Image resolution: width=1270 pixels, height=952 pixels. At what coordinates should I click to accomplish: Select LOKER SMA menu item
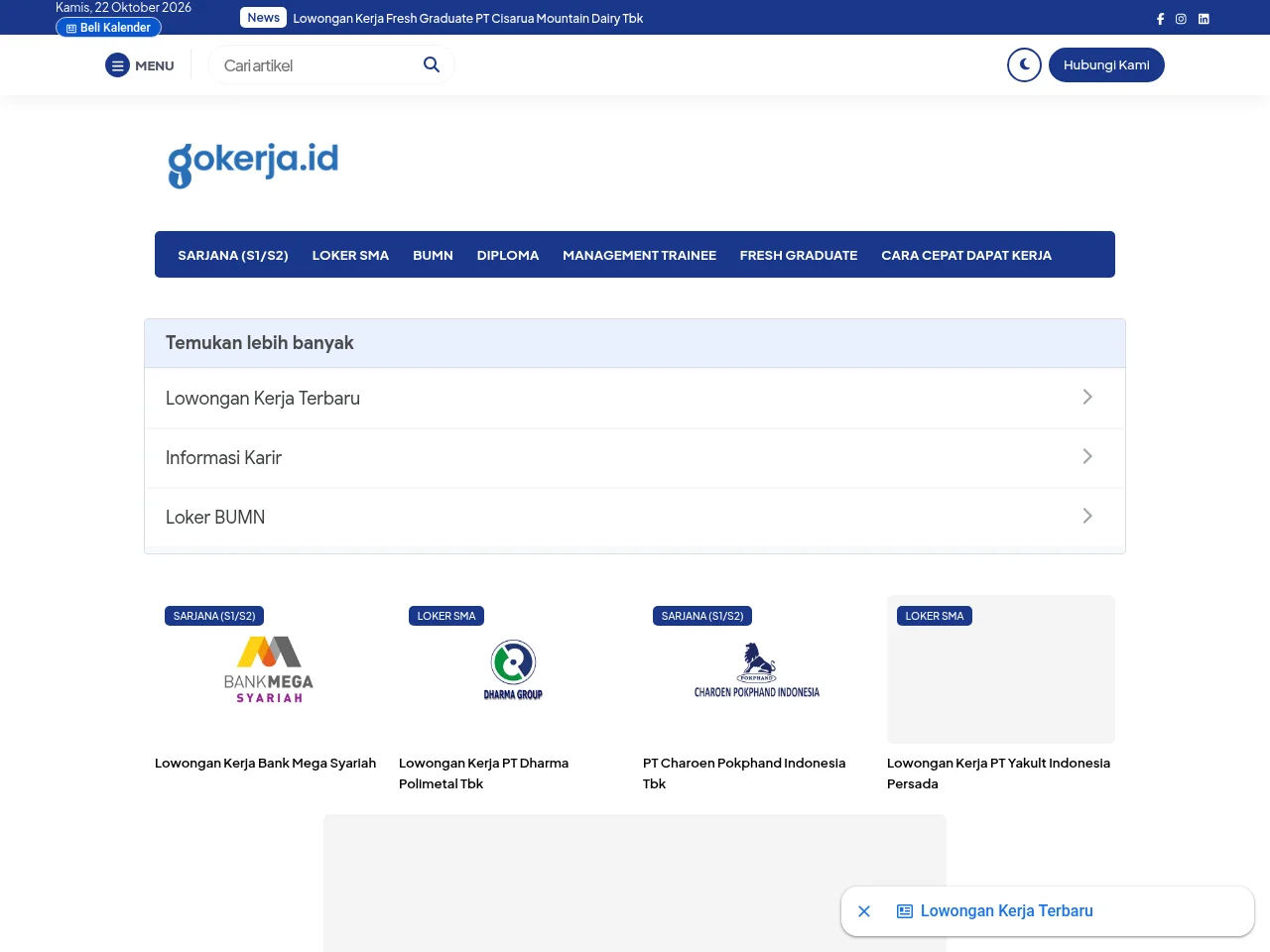click(350, 255)
